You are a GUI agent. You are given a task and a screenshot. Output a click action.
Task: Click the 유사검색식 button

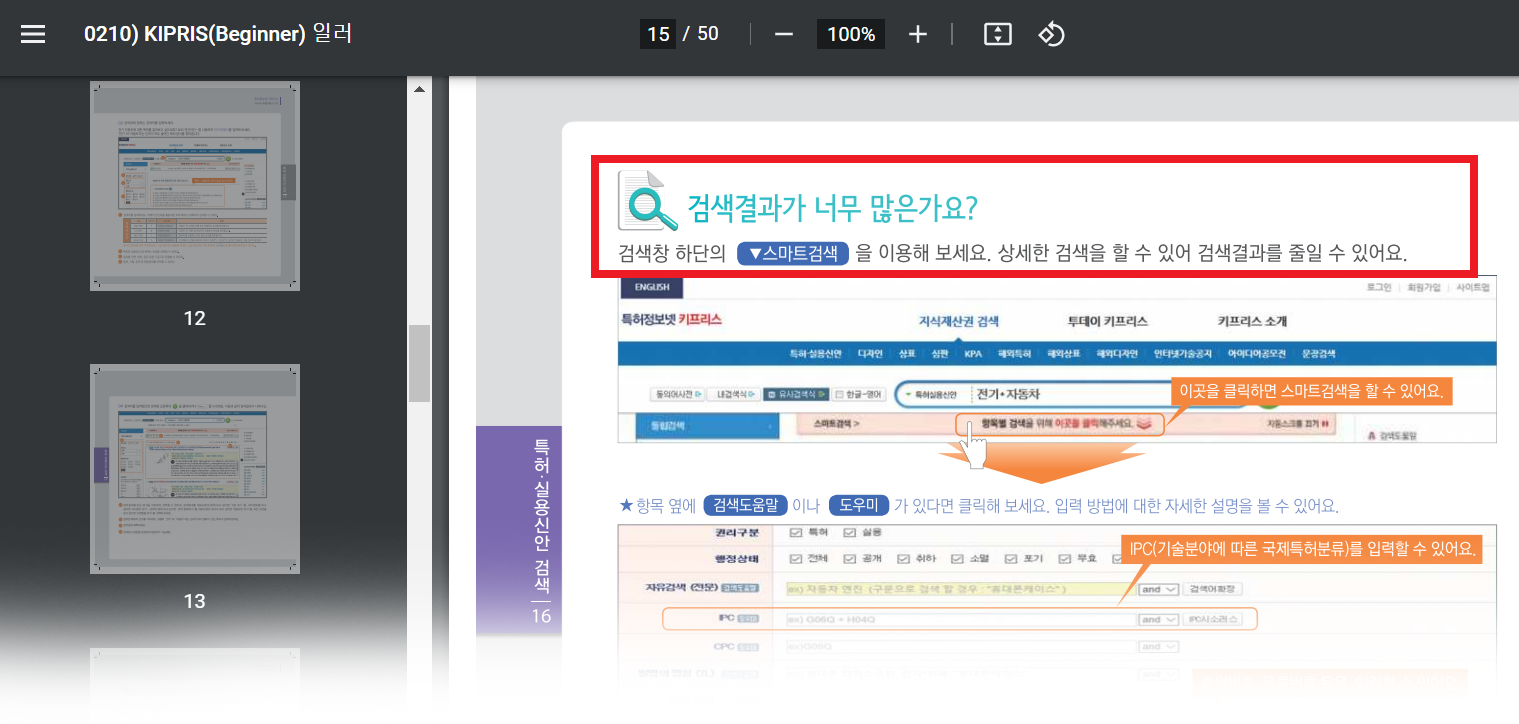click(795, 394)
